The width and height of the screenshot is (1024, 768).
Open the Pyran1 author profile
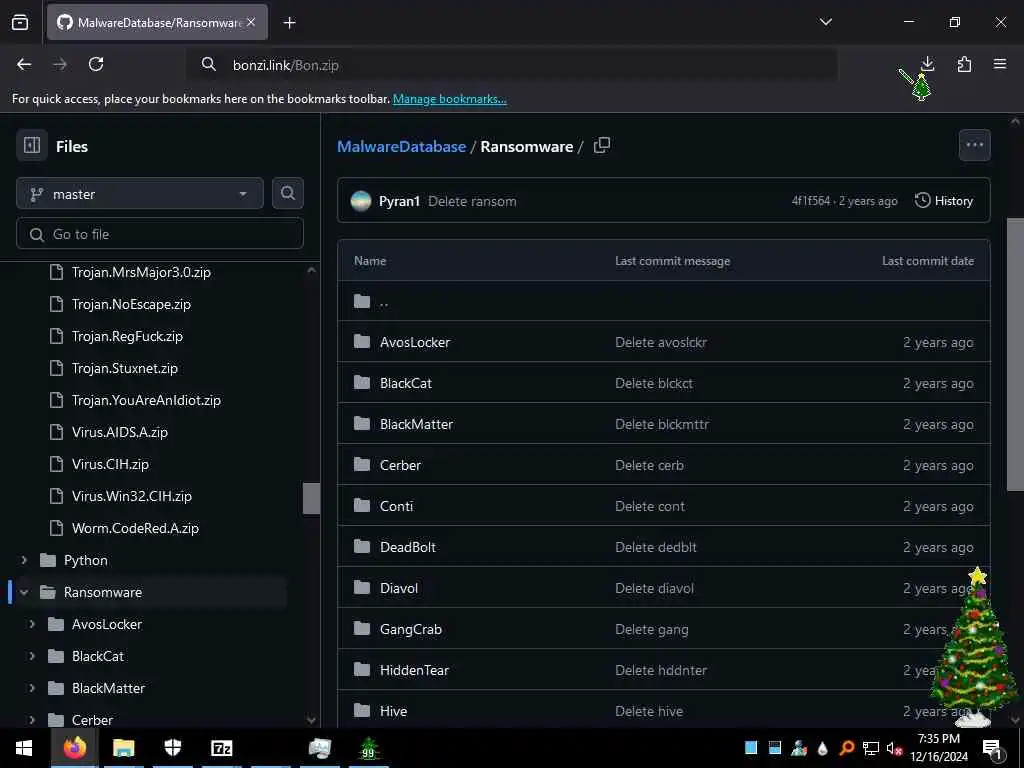pyautogui.click(x=399, y=201)
